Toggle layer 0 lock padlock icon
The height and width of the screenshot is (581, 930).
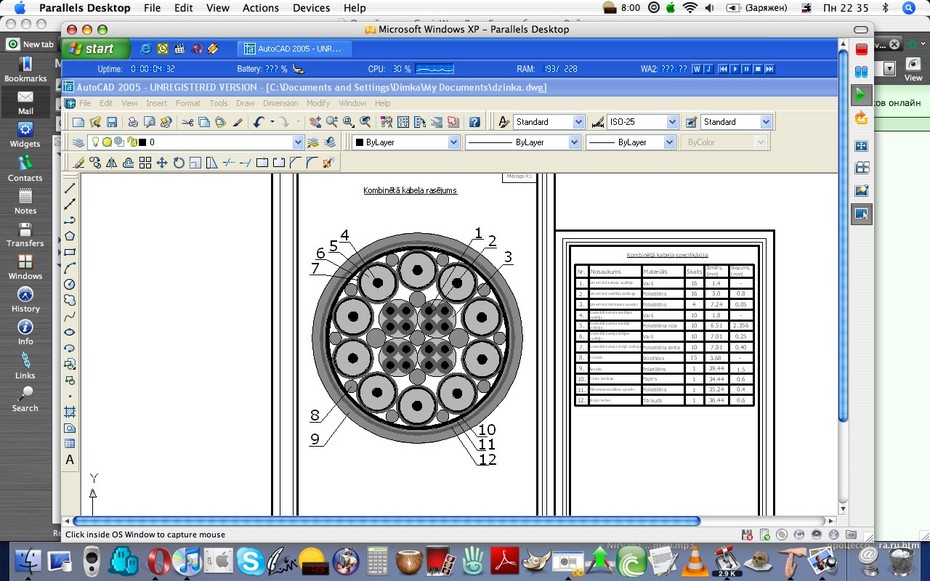tap(132, 142)
